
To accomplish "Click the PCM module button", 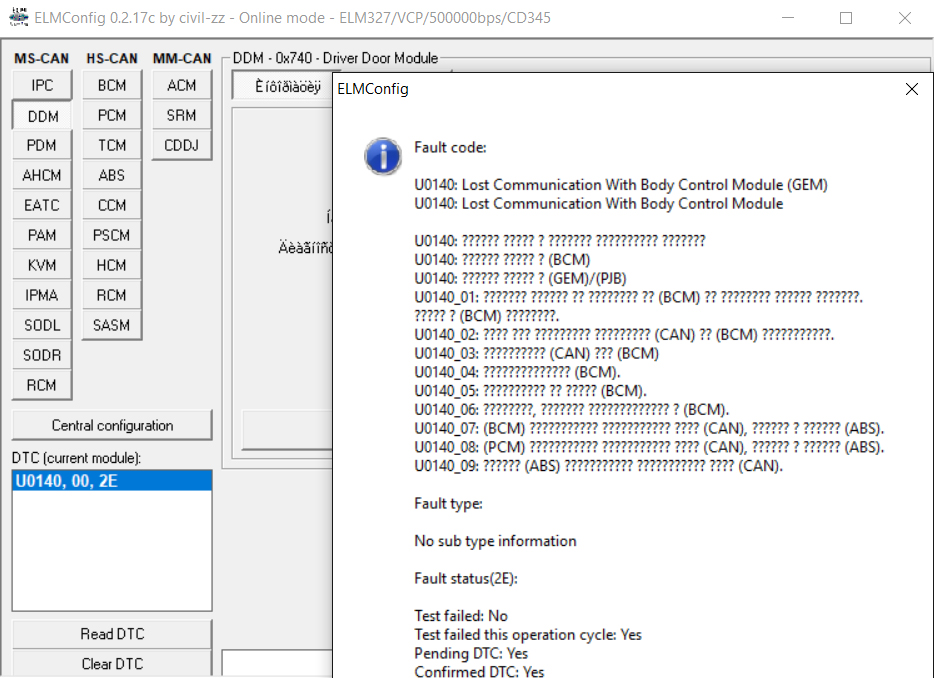I will click(x=112, y=115).
